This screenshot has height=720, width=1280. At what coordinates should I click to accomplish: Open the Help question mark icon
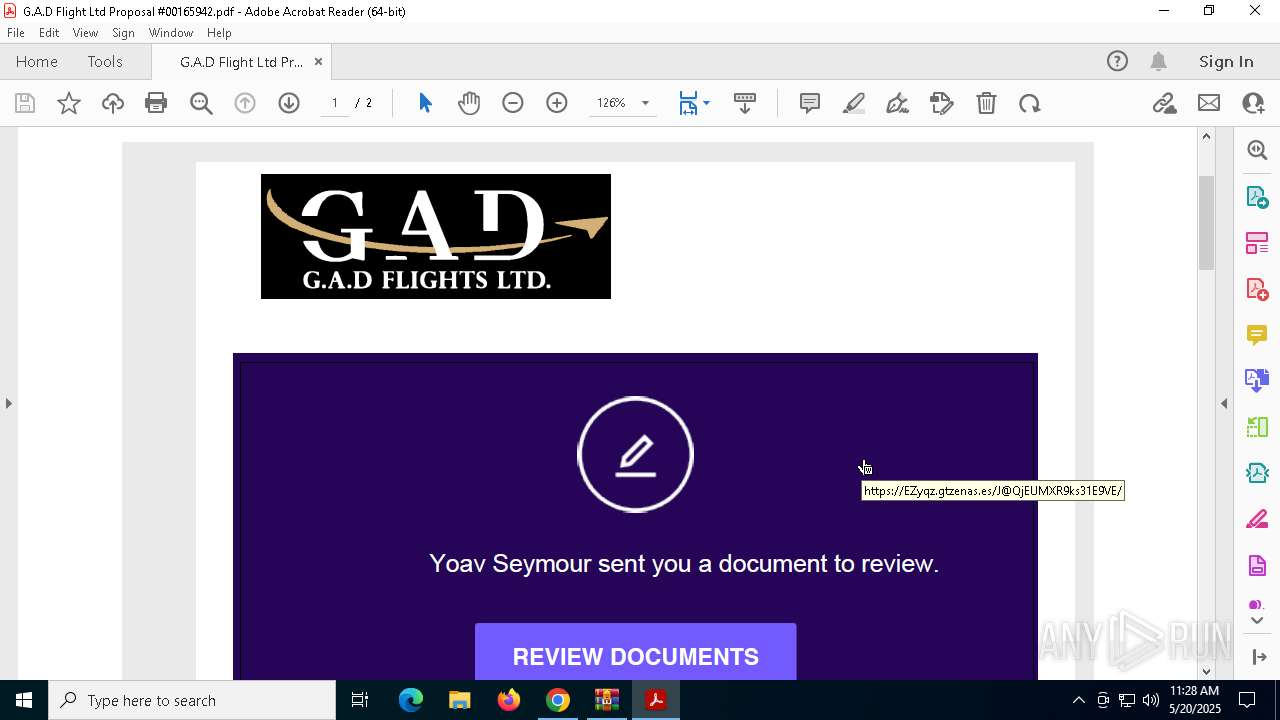[x=1117, y=61]
